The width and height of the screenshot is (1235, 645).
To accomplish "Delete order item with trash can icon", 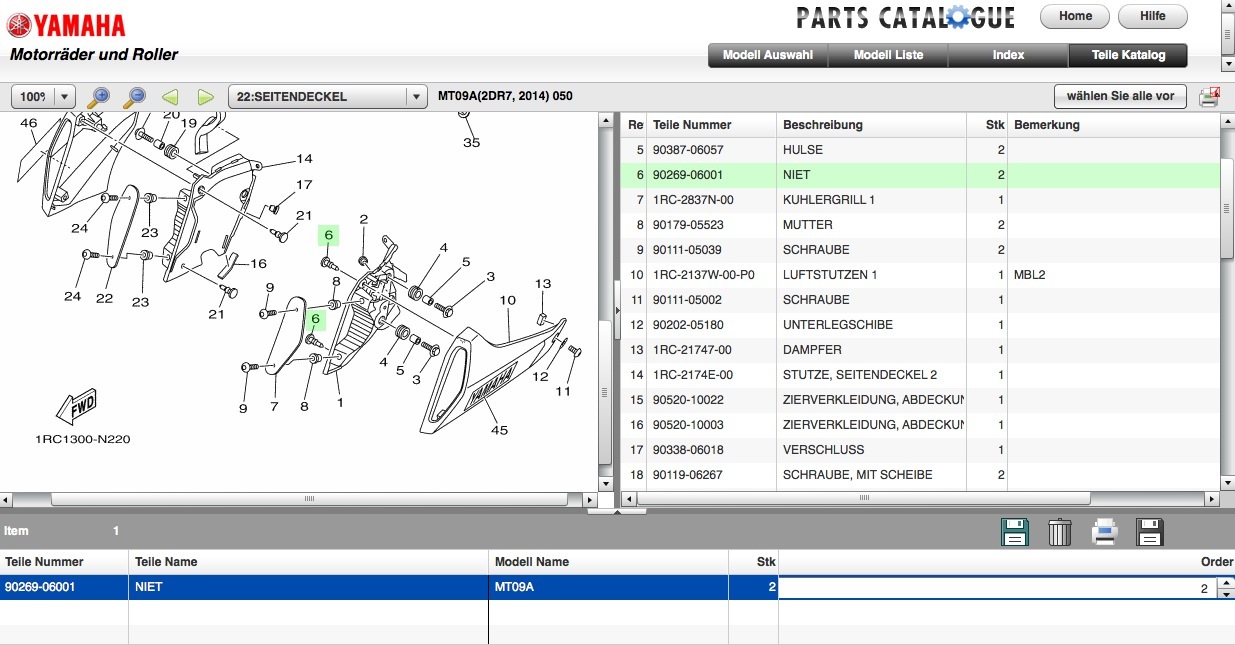I will pyautogui.click(x=1060, y=532).
